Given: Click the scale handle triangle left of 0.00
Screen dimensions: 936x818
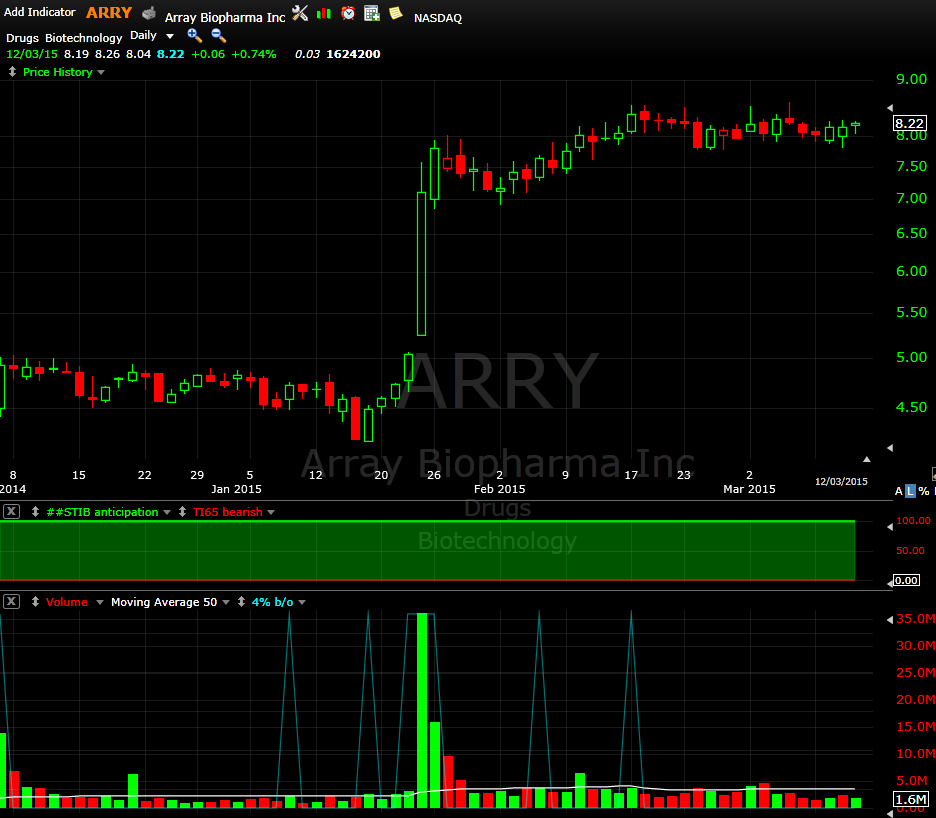Looking at the screenshot, I should (889, 583).
